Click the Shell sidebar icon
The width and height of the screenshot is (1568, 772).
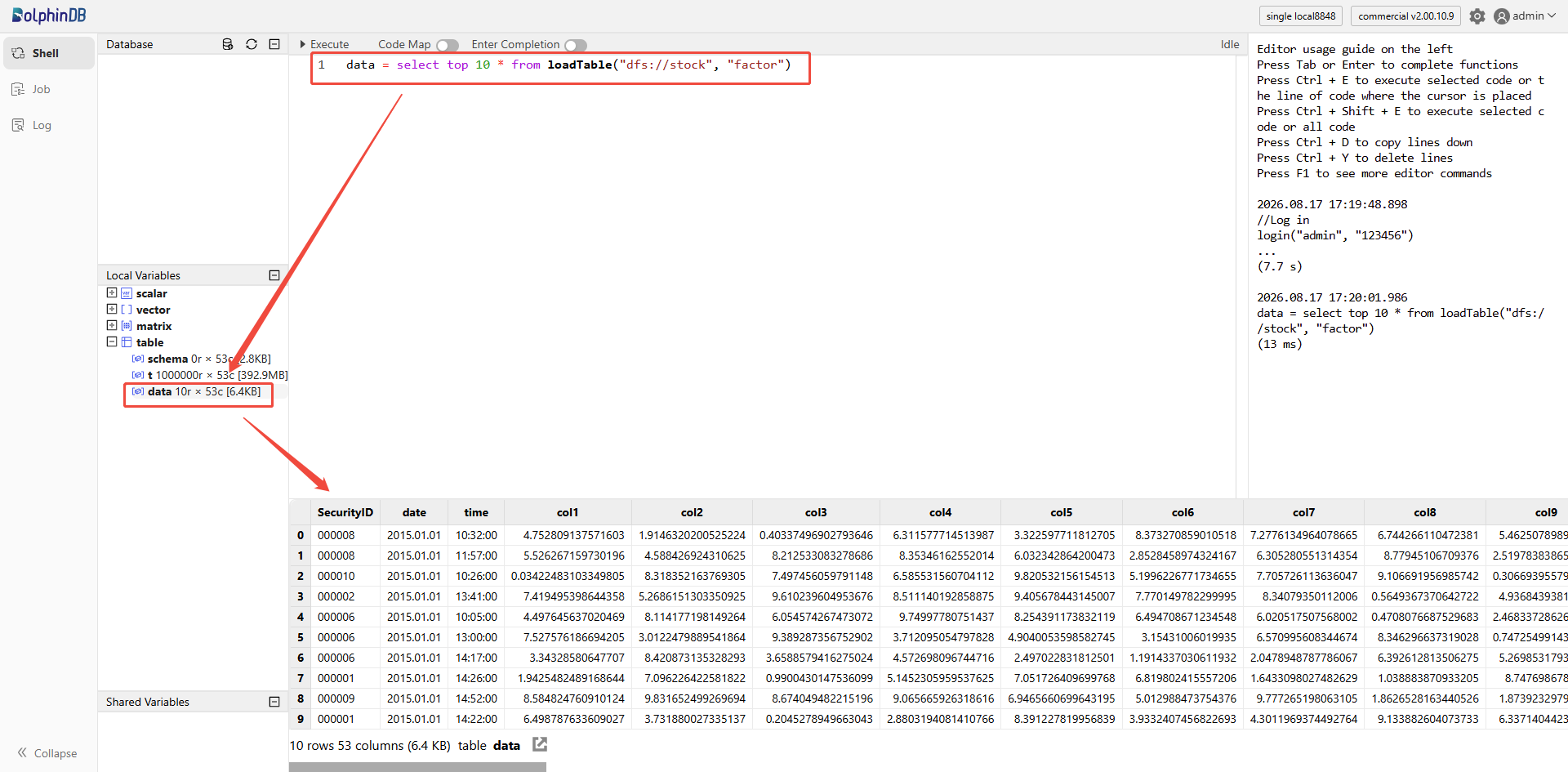tap(18, 53)
